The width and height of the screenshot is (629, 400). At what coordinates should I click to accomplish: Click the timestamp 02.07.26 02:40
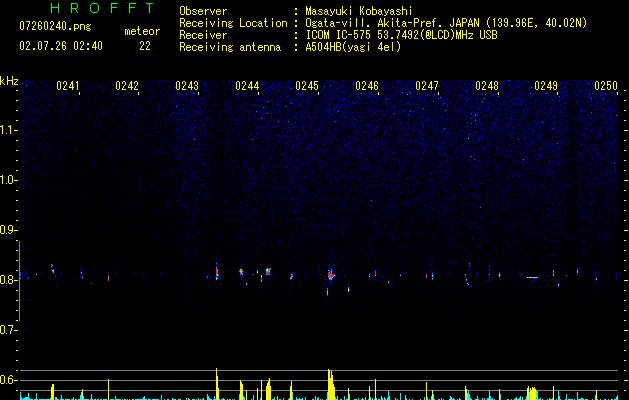click(x=61, y=46)
